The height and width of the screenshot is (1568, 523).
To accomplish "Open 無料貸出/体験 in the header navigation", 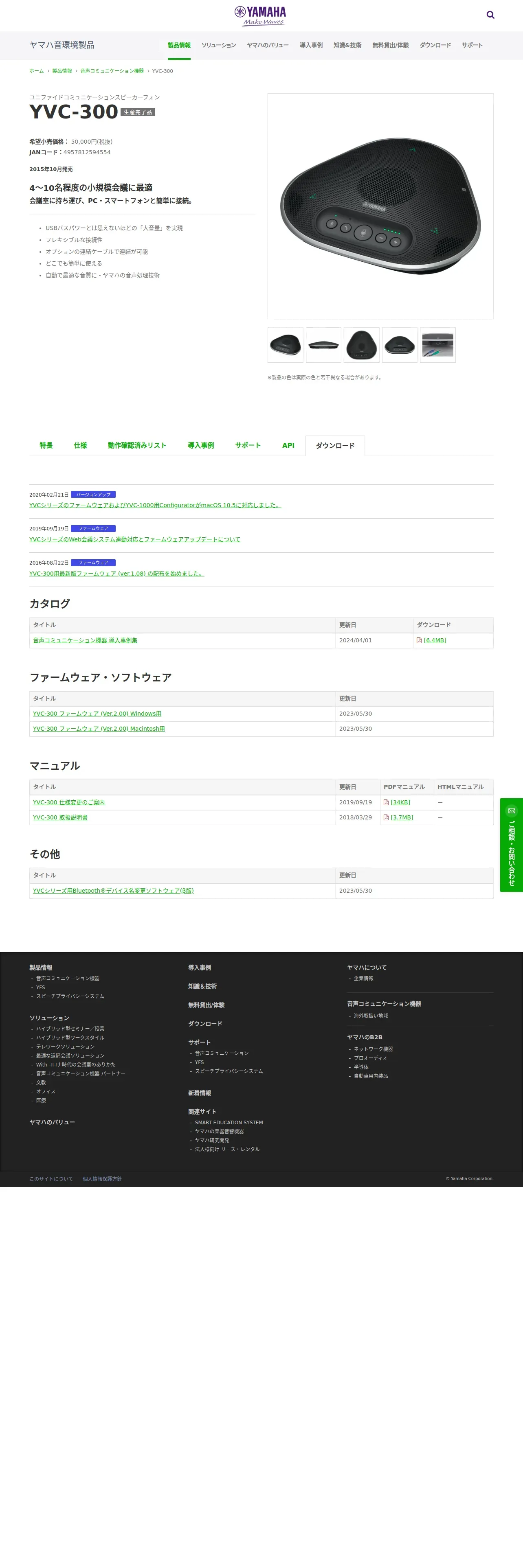I will 390,45.
